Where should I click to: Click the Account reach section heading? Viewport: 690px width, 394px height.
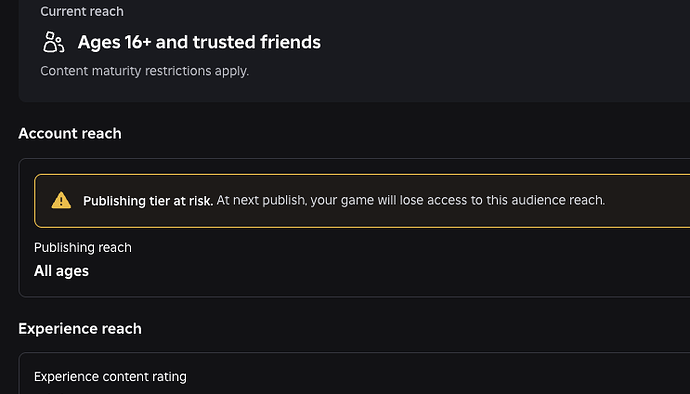coord(70,133)
